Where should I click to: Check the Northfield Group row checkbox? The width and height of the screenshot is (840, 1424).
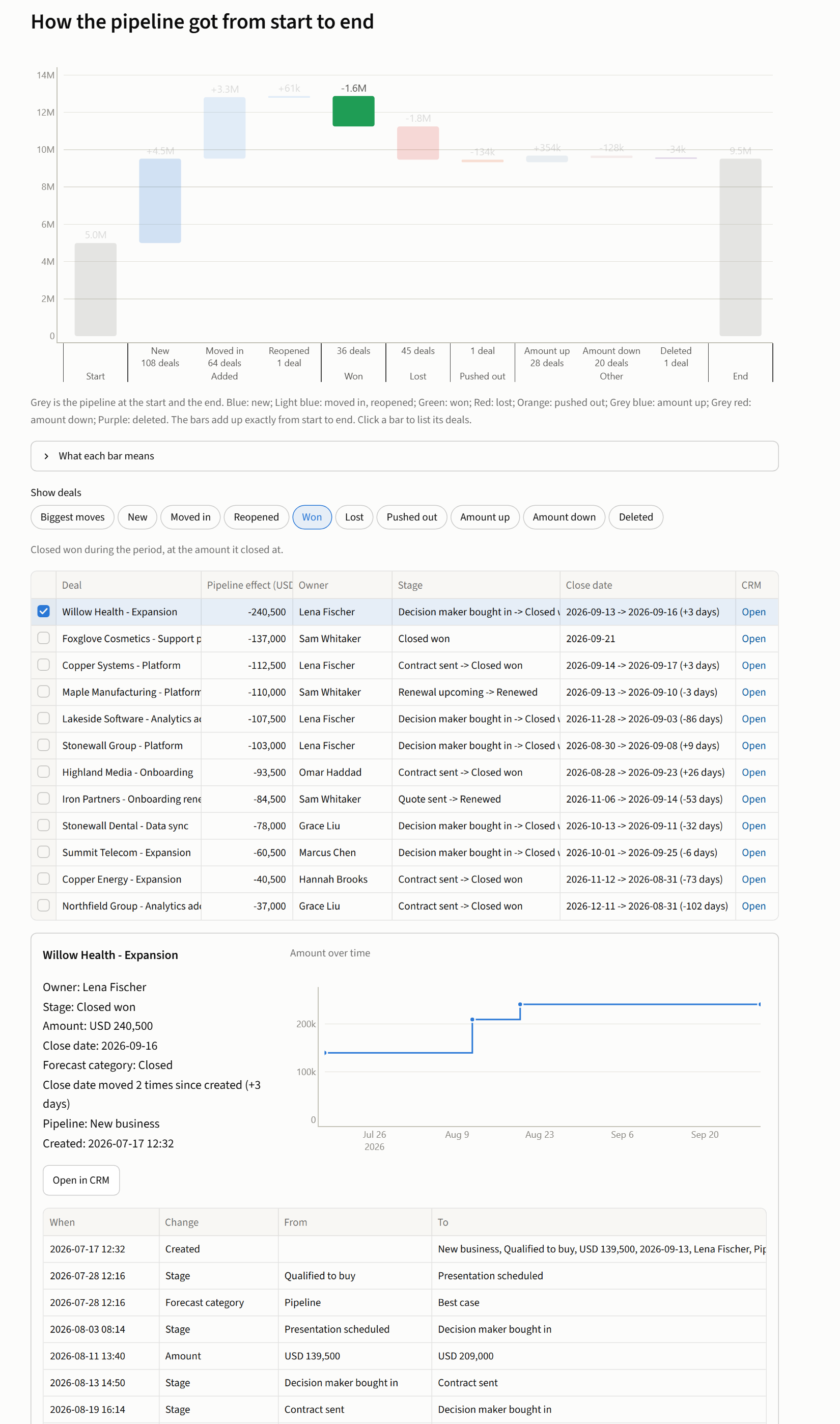[44, 906]
